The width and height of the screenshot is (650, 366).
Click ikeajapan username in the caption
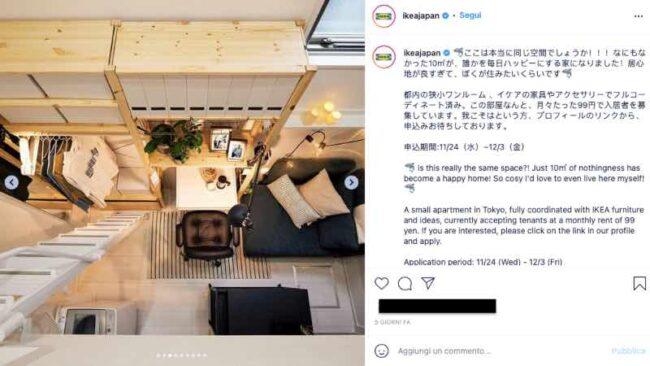point(422,53)
